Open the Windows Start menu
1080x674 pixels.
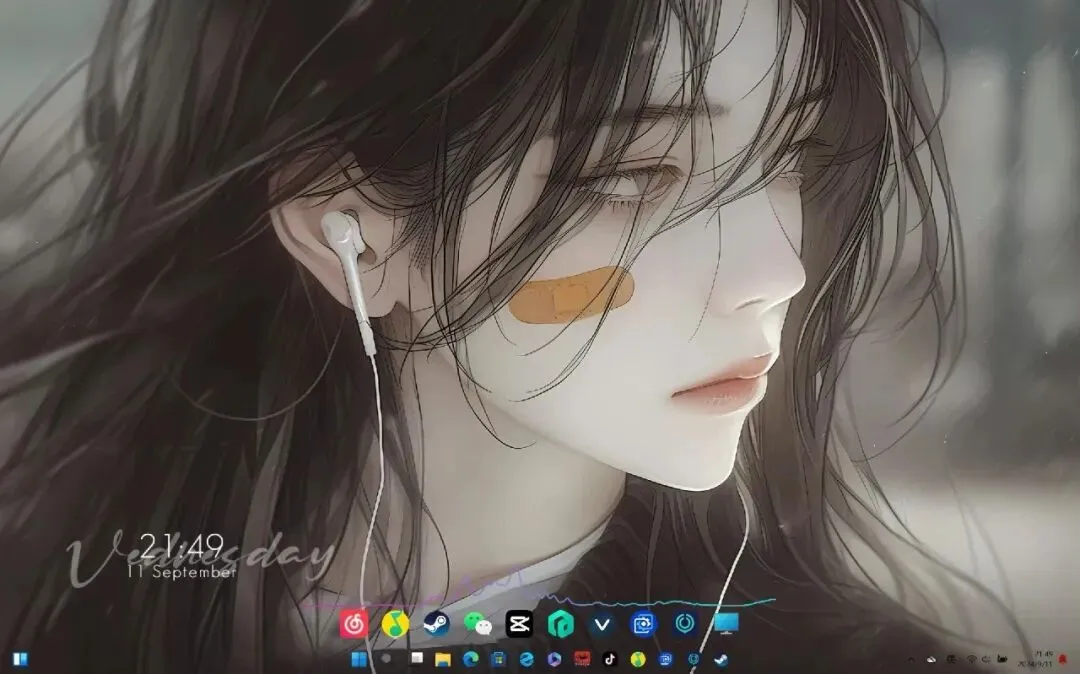coord(359,660)
